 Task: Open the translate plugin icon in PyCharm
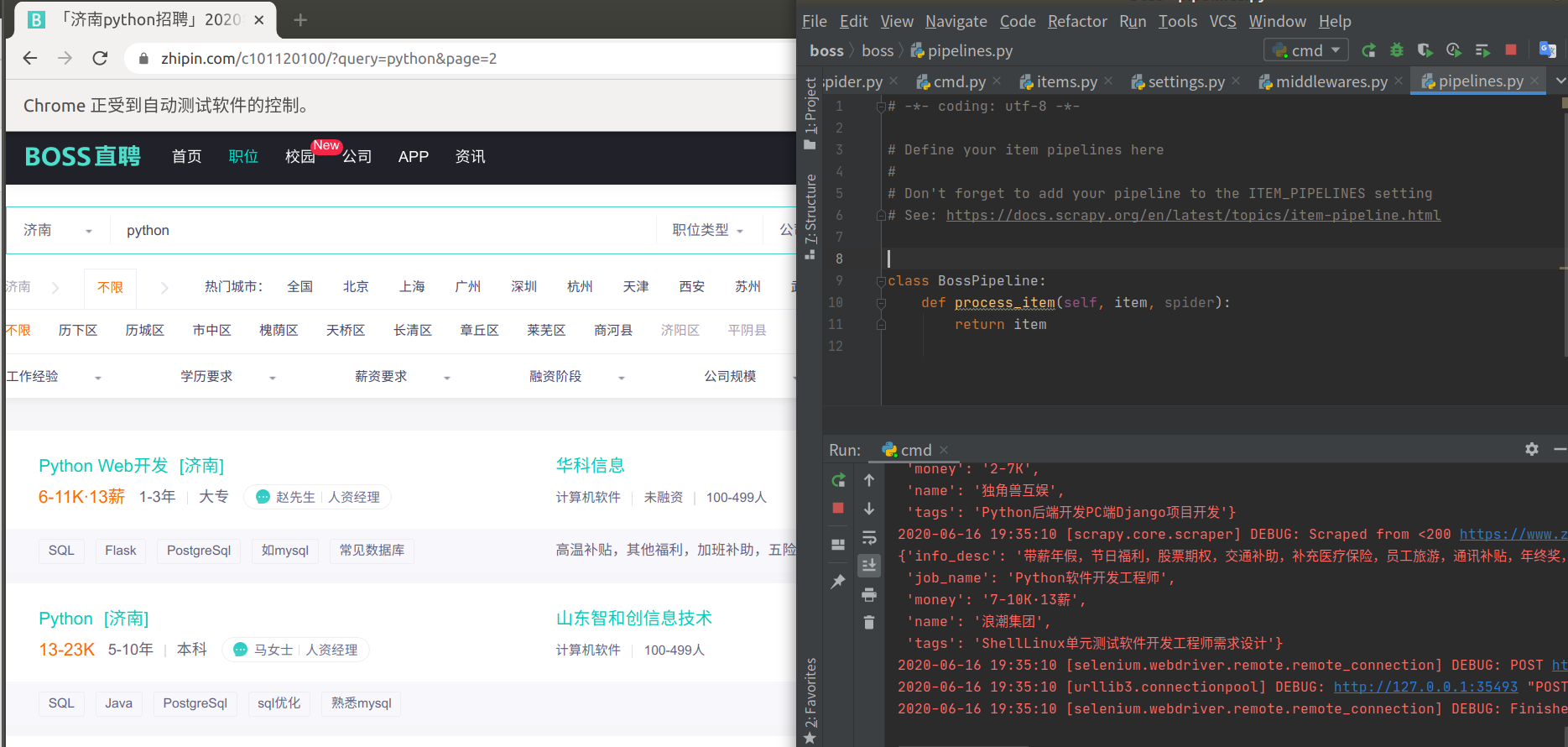[1548, 50]
